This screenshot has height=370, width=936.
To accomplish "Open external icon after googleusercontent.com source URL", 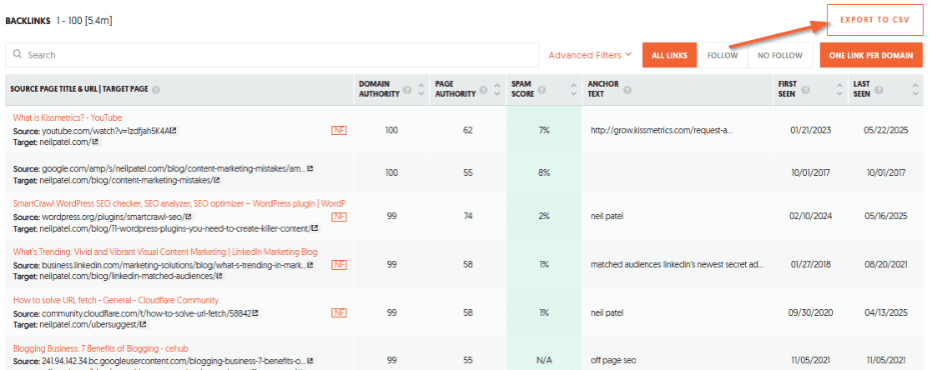I will point(310,361).
